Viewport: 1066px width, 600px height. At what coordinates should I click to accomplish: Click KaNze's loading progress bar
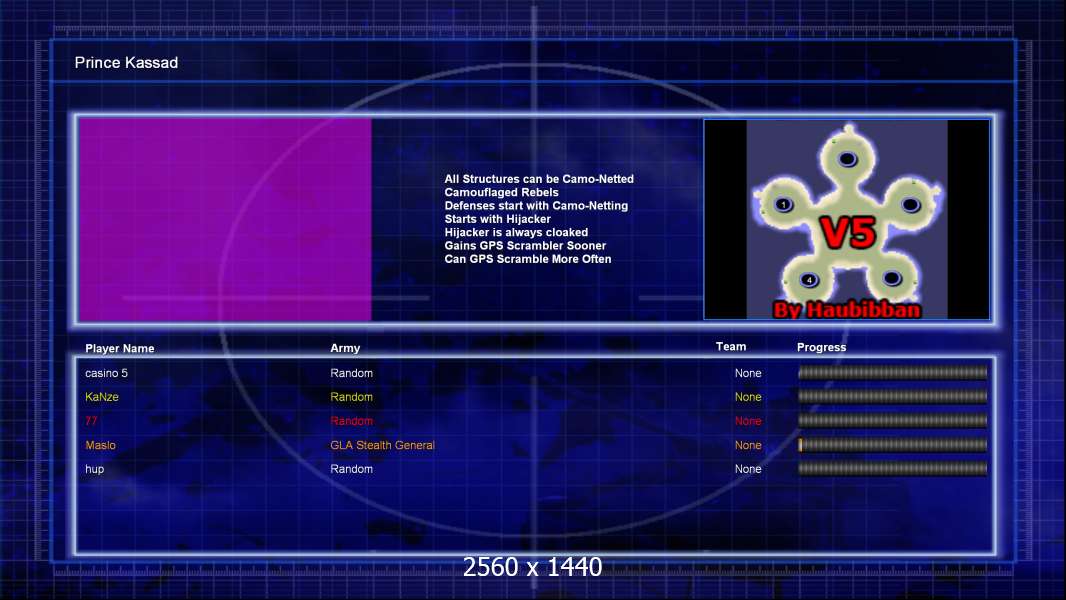(892, 396)
